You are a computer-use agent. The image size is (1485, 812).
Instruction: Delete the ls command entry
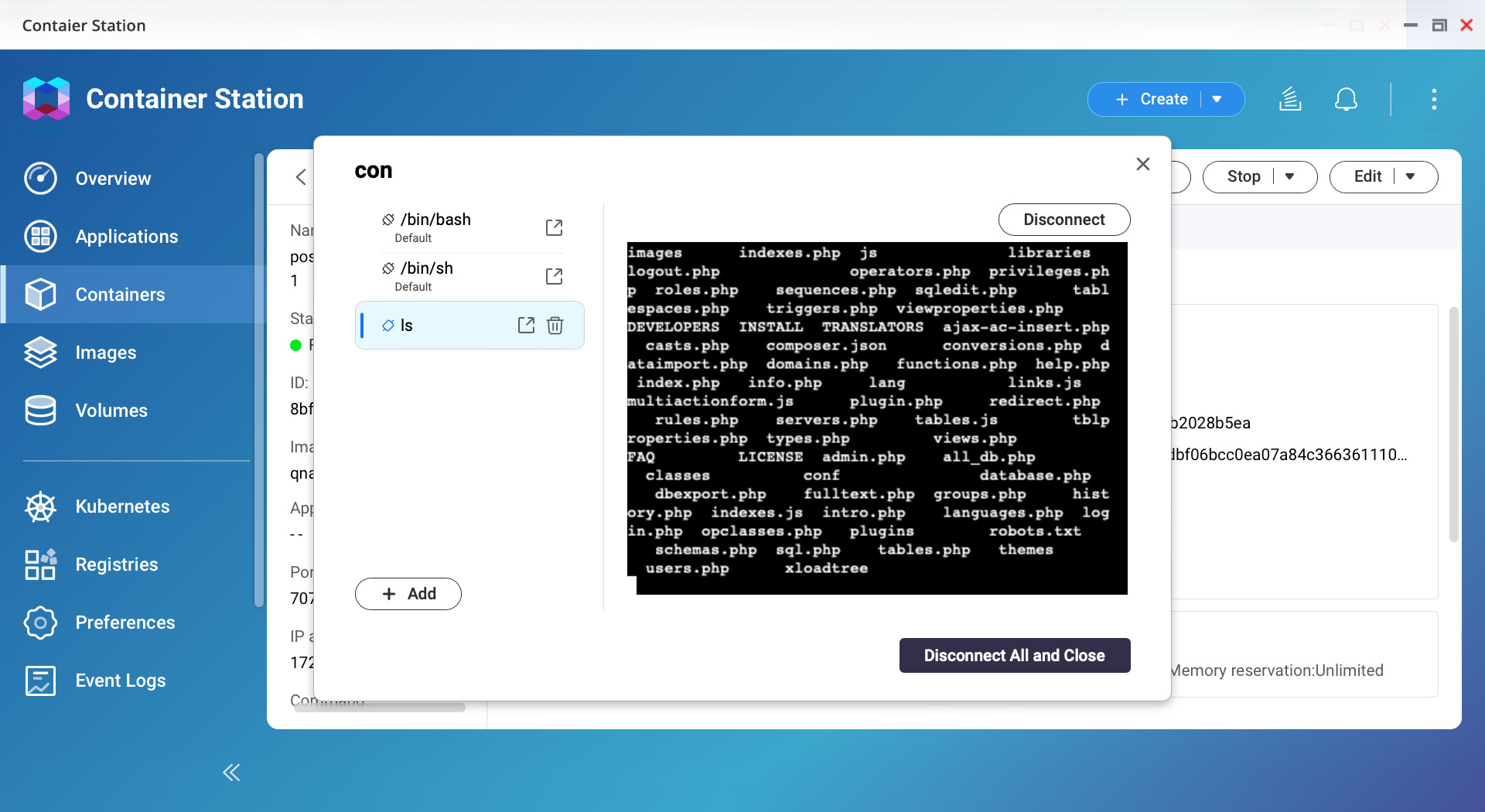555,326
